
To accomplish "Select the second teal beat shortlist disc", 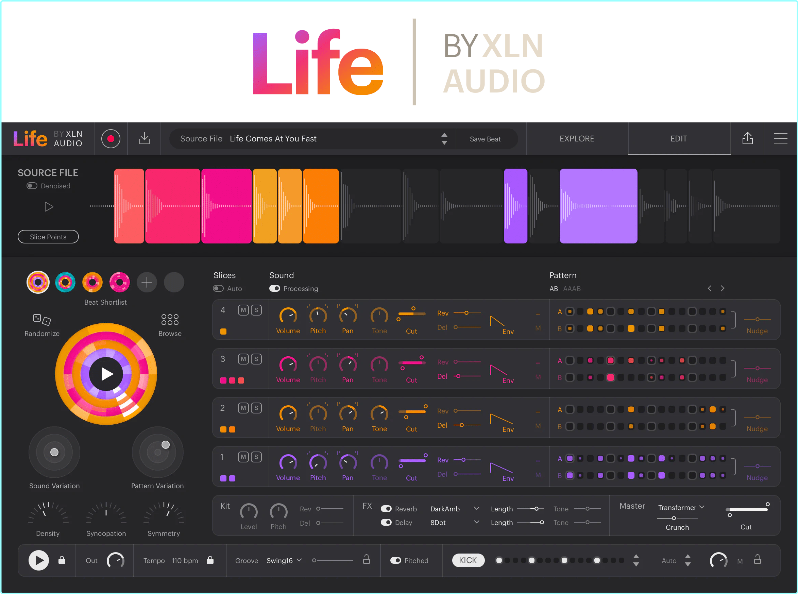I will [65, 282].
